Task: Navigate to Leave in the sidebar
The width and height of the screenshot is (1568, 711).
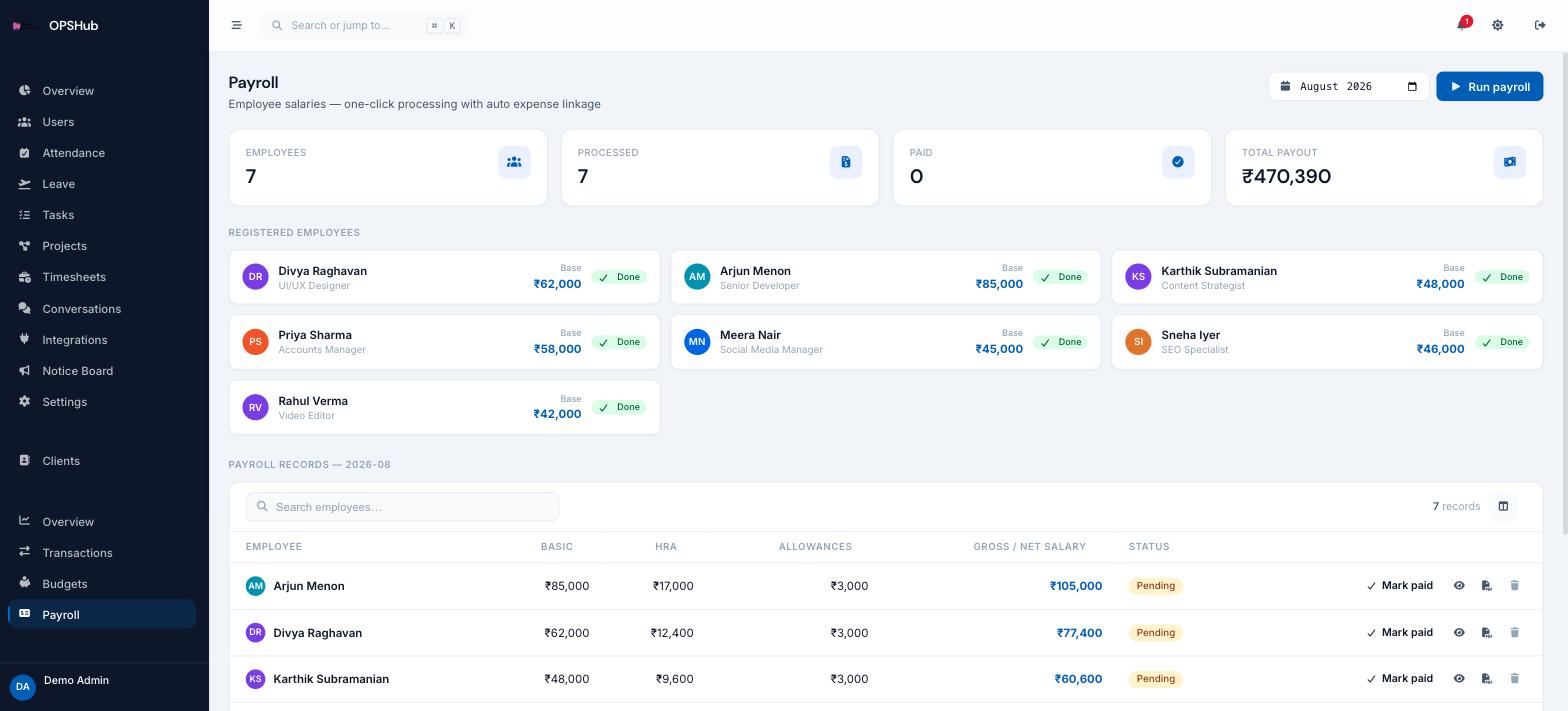Action: [102, 184]
